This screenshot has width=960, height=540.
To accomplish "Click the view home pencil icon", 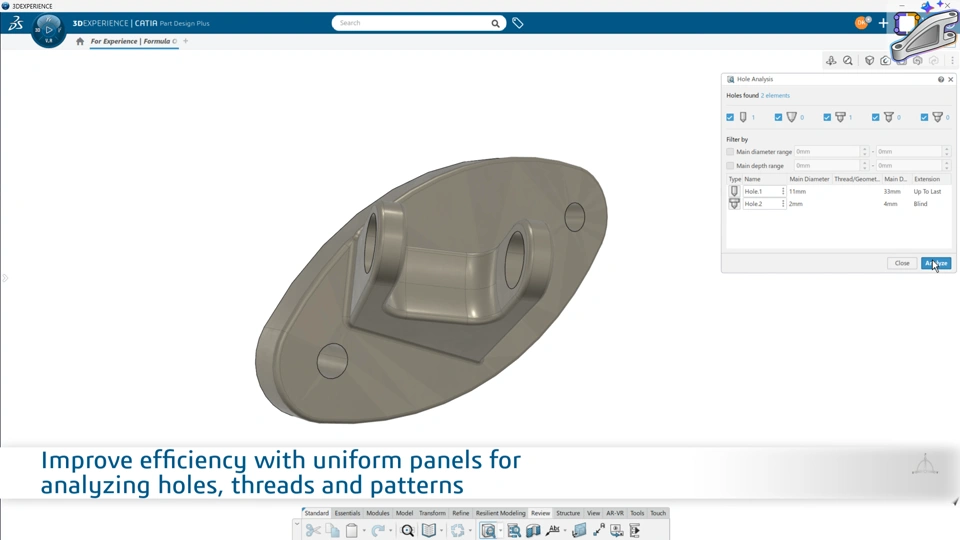I will (885, 61).
